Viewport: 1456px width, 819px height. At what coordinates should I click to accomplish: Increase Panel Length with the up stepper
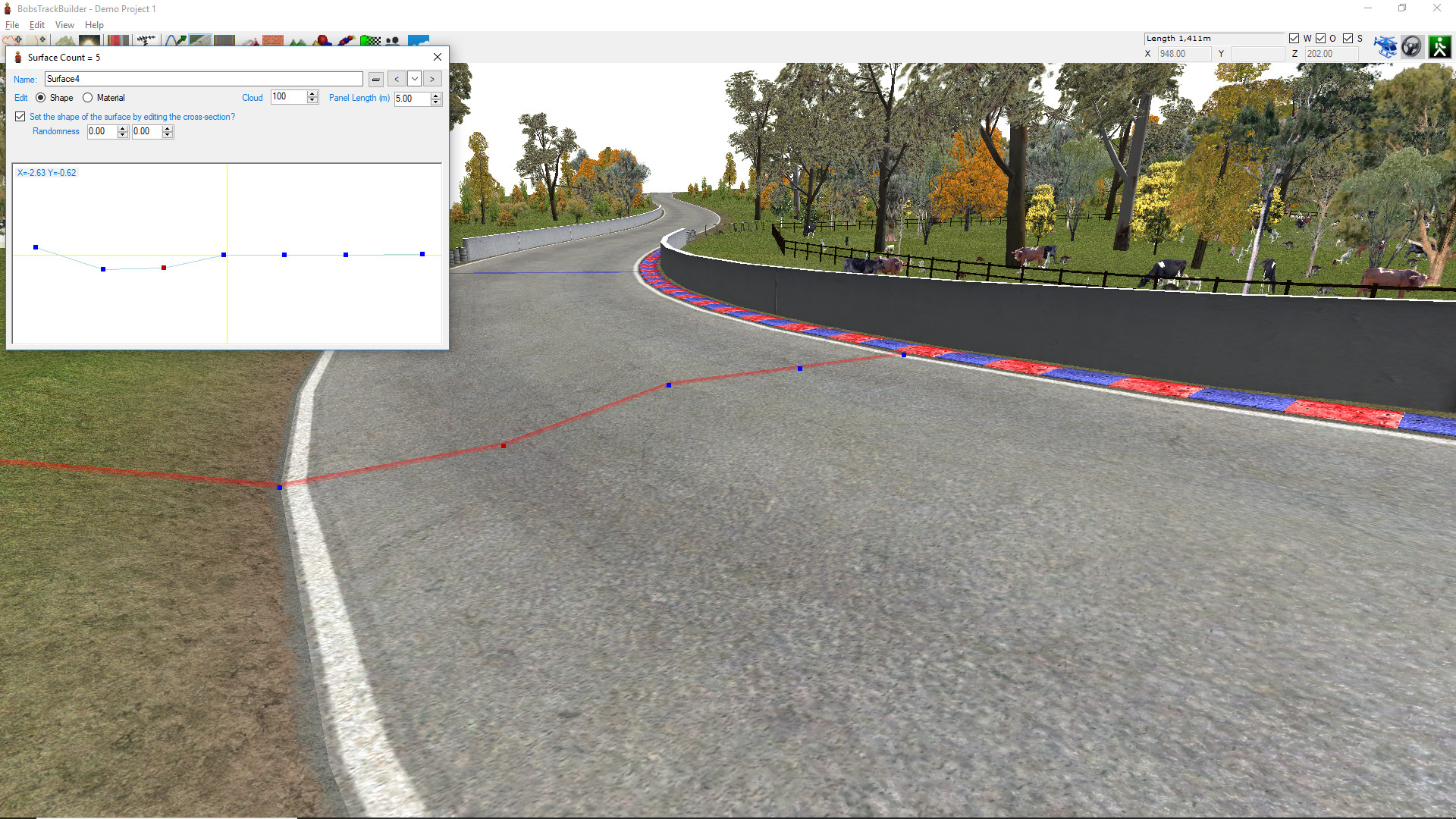pos(435,96)
